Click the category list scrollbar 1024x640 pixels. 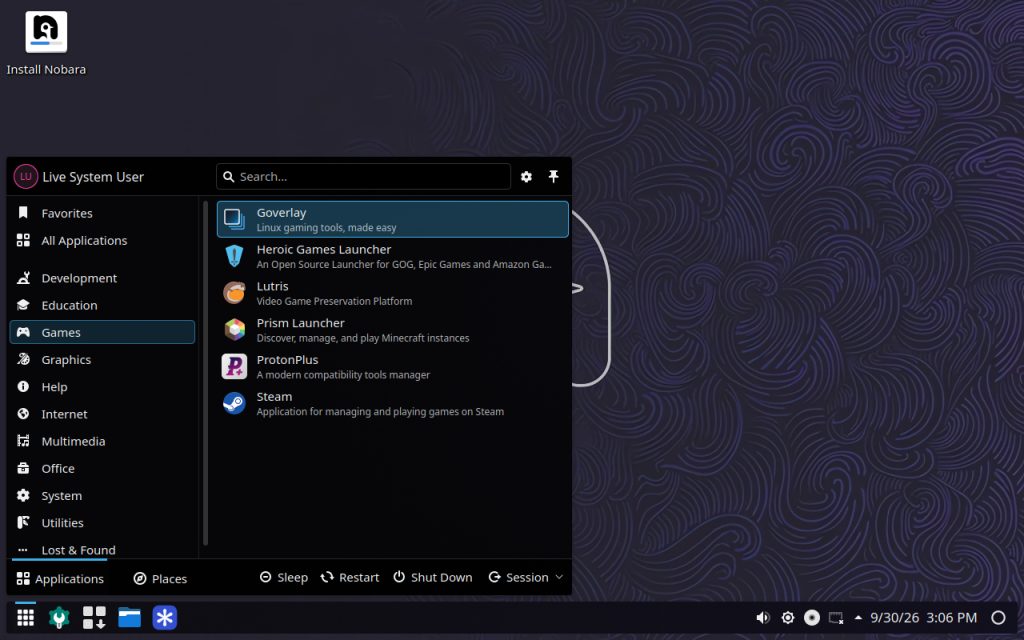(x=205, y=373)
